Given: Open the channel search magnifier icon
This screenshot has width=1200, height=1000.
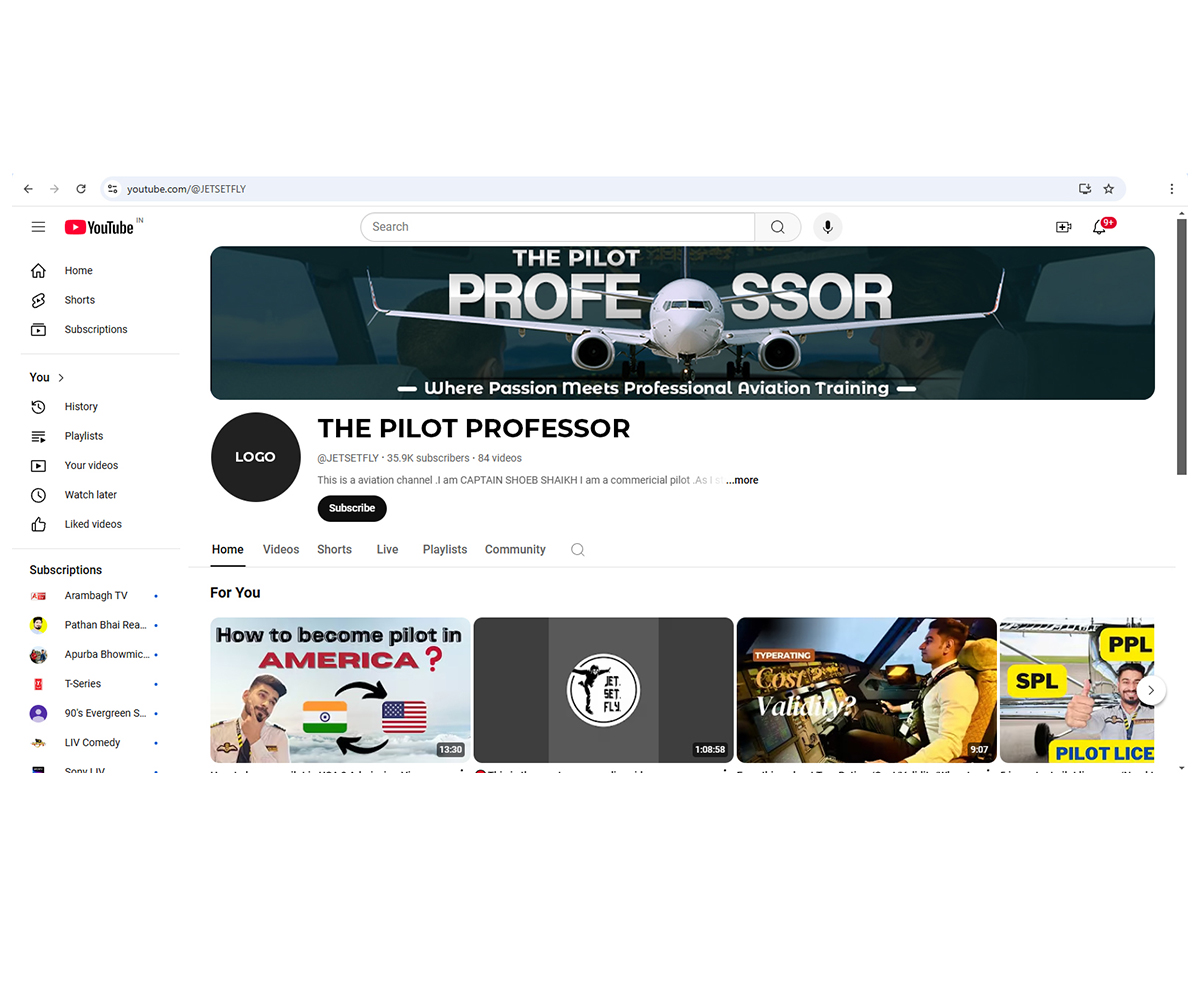Looking at the screenshot, I should click(577, 549).
